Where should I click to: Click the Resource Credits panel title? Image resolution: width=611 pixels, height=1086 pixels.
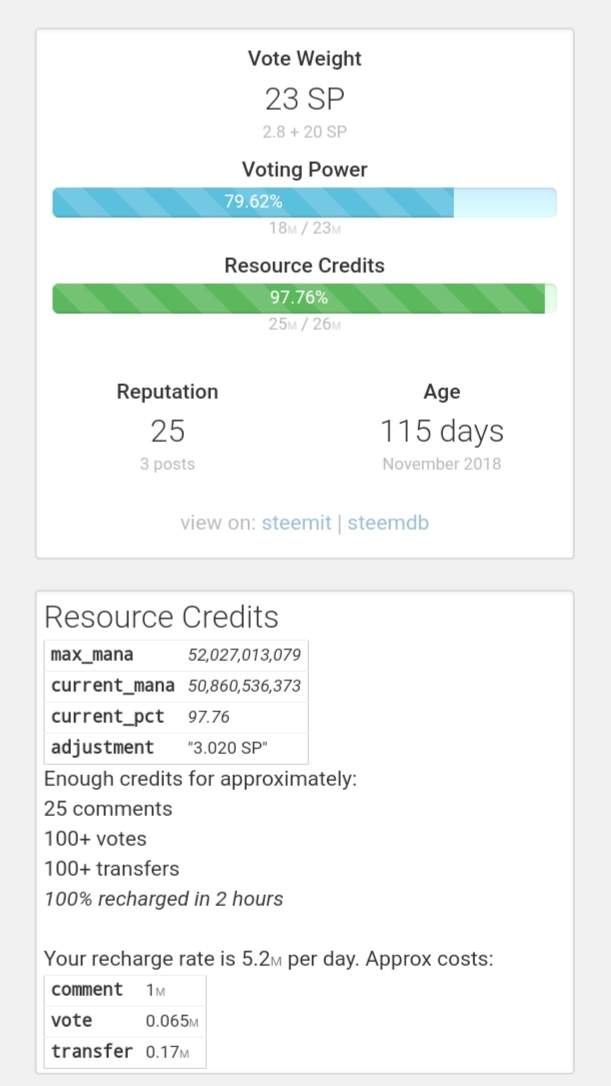click(x=161, y=617)
